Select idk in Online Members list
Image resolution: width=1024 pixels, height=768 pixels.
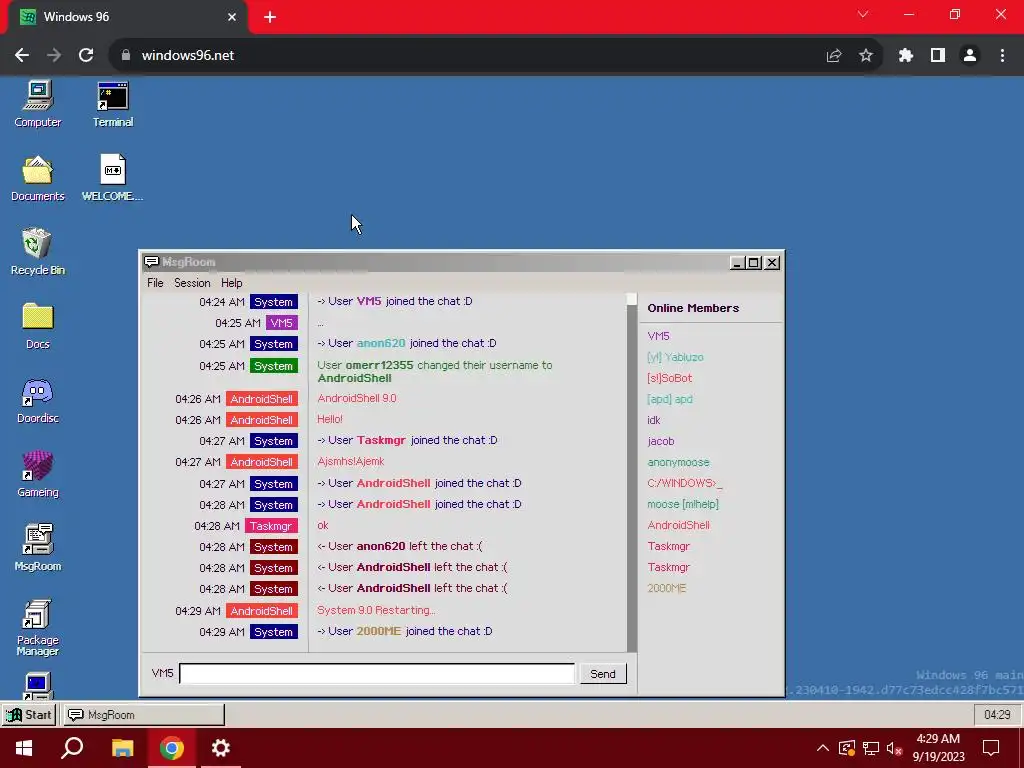point(654,420)
